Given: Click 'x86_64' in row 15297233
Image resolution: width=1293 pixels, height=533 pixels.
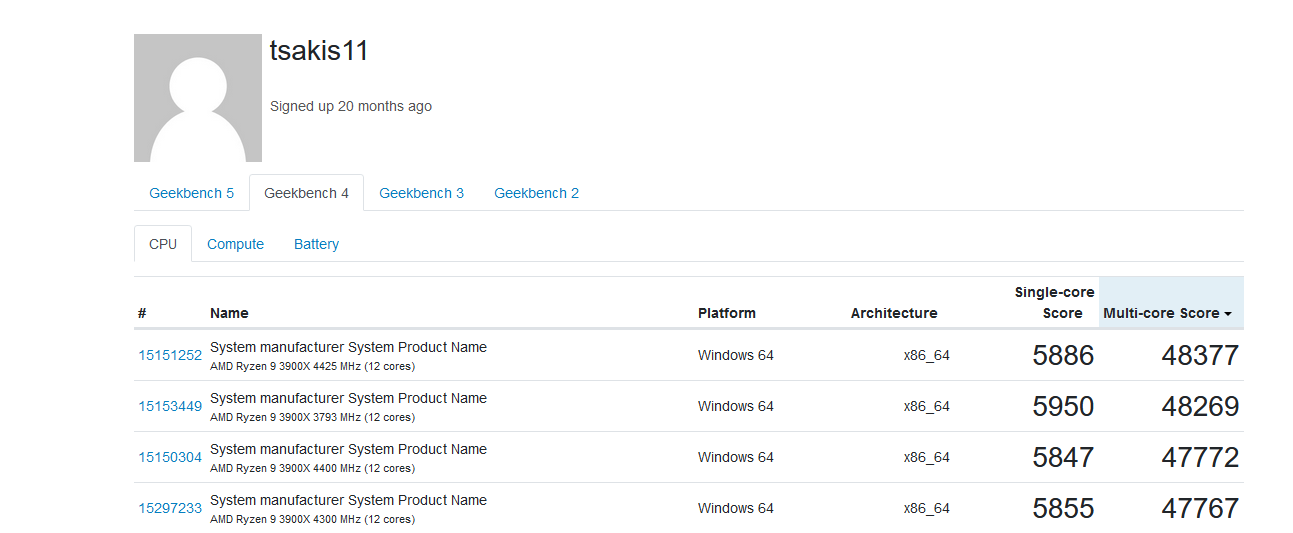Looking at the screenshot, I should tap(927, 508).
